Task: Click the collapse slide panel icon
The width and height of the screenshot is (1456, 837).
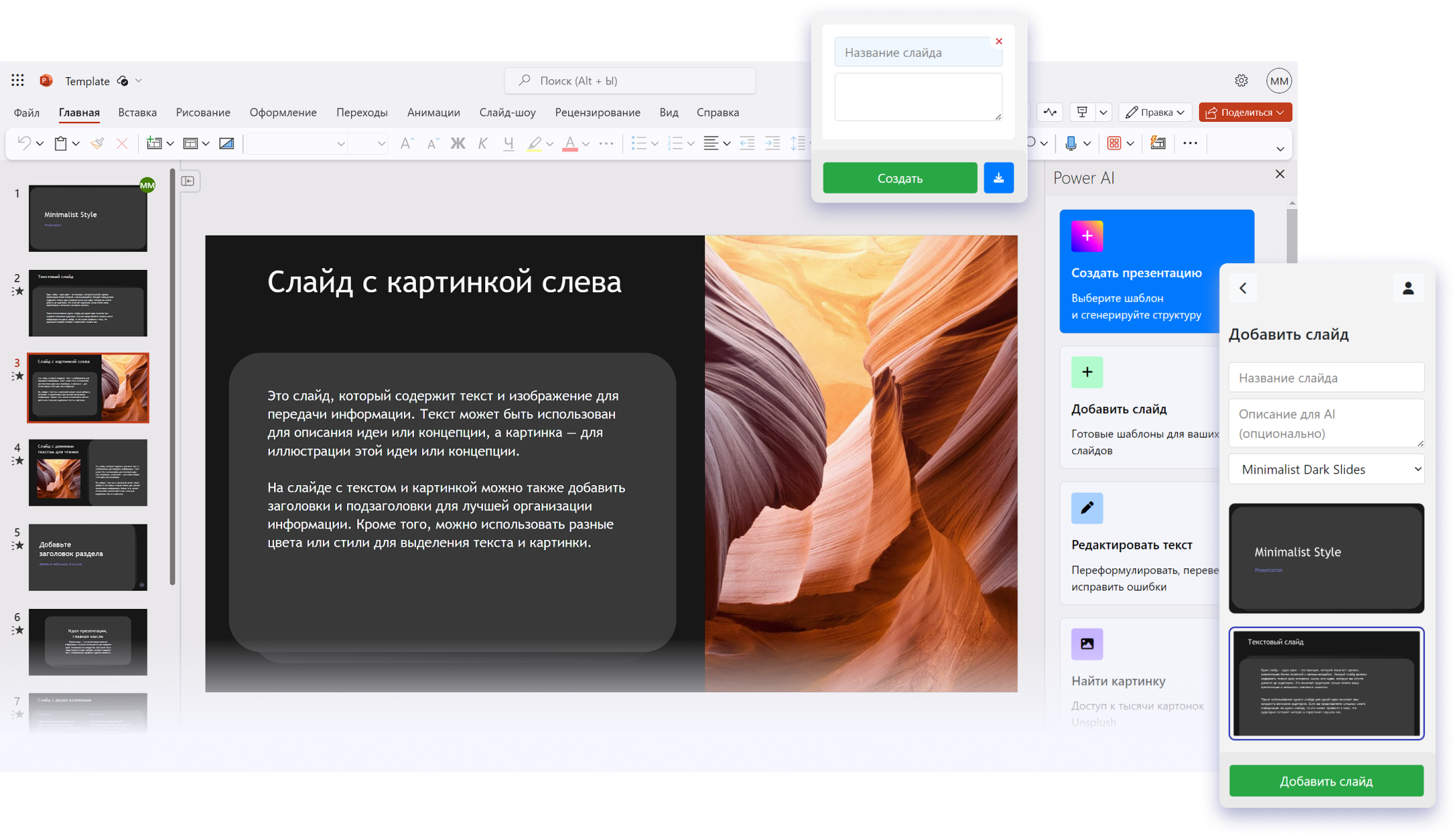Action: point(188,181)
